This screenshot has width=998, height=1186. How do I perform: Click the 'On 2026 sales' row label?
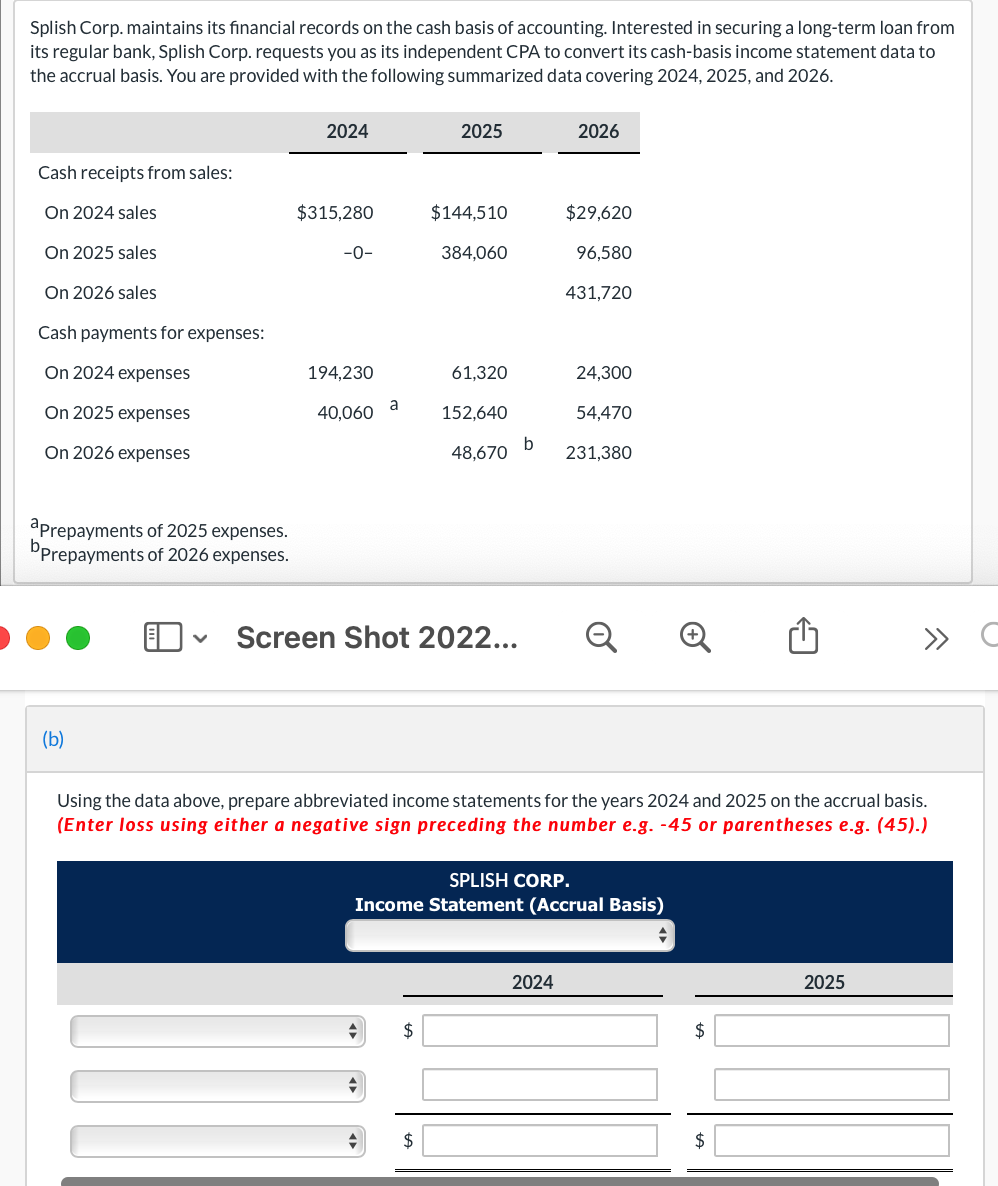[x=101, y=293]
